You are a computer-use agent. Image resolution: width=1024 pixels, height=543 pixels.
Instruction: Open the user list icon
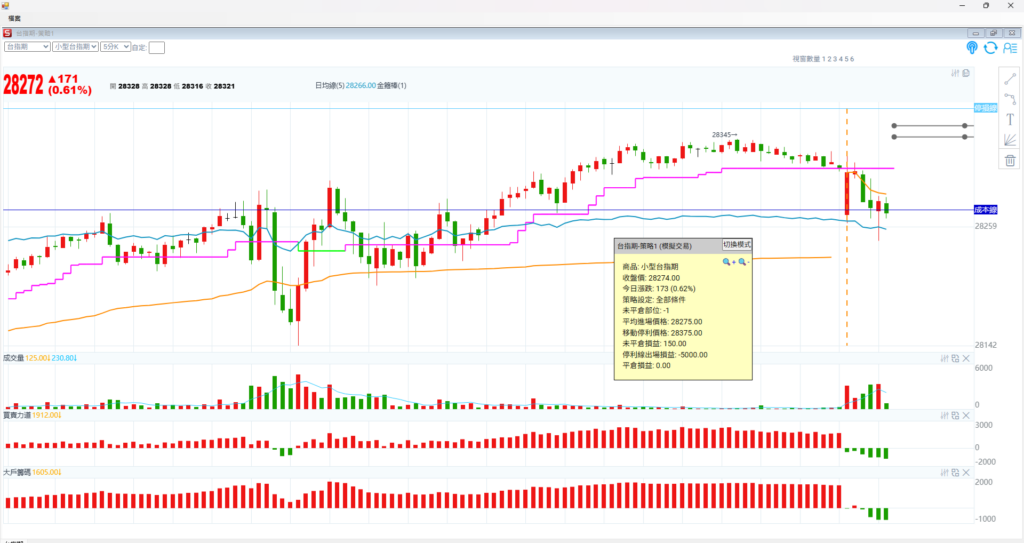1010,47
